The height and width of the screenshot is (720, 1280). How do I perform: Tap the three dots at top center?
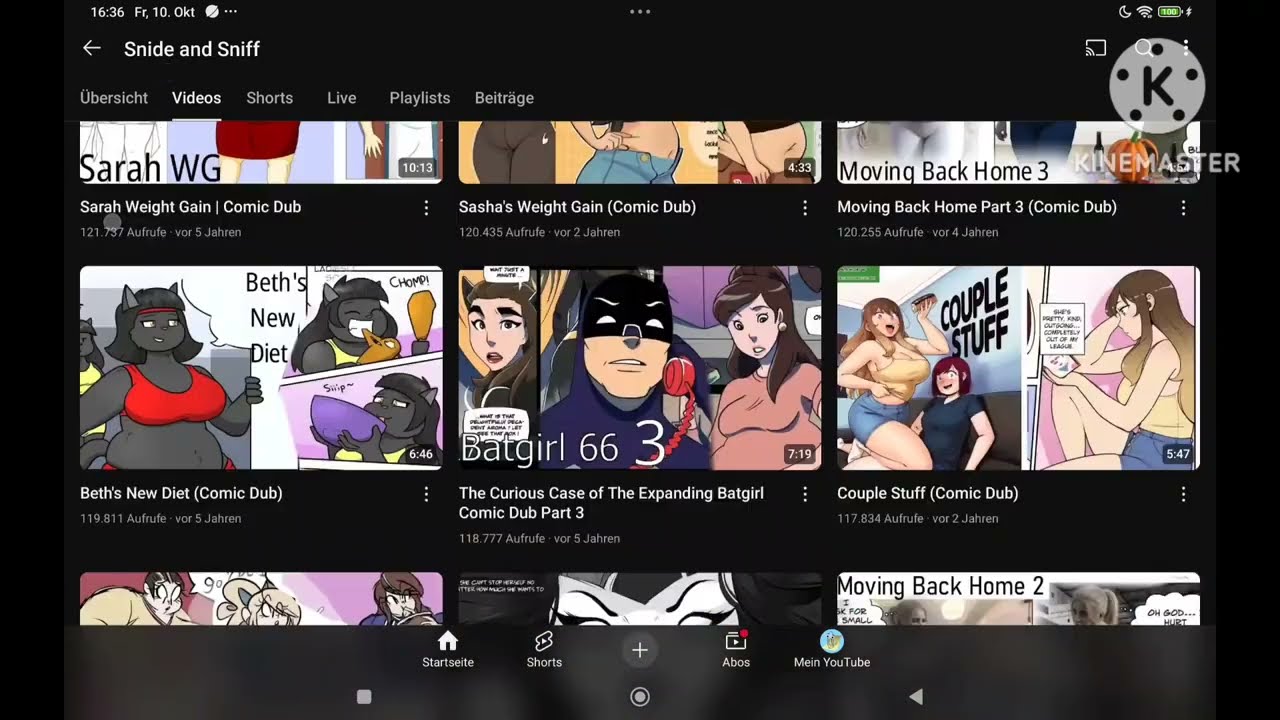click(x=640, y=12)
